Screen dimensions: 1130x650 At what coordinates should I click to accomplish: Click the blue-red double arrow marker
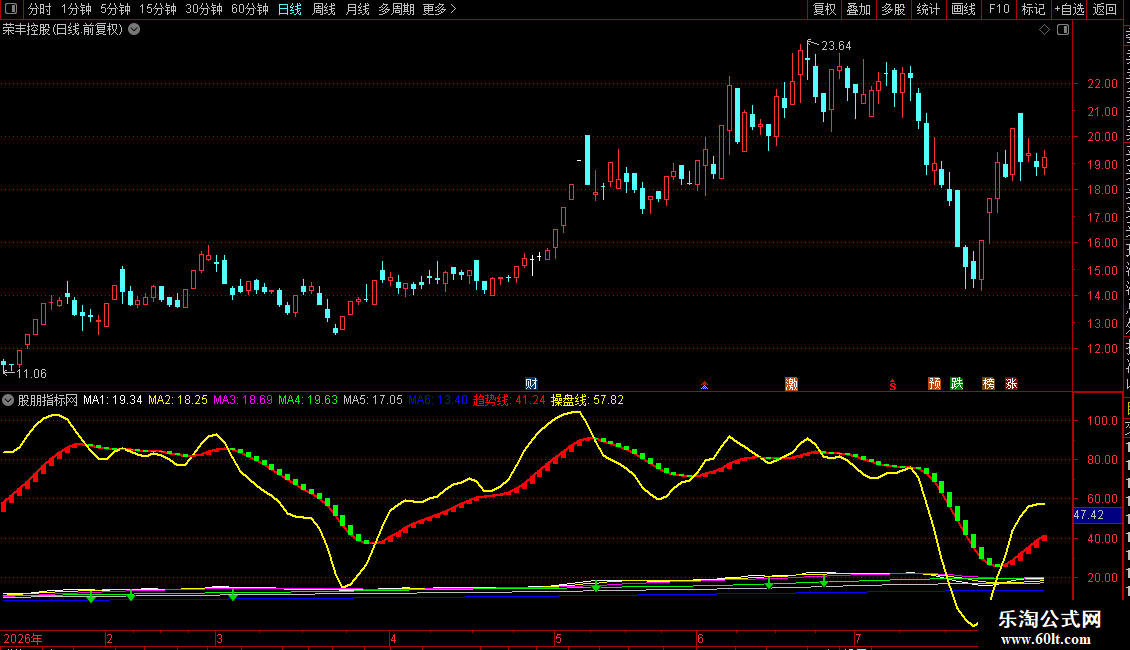coord(704,386)
